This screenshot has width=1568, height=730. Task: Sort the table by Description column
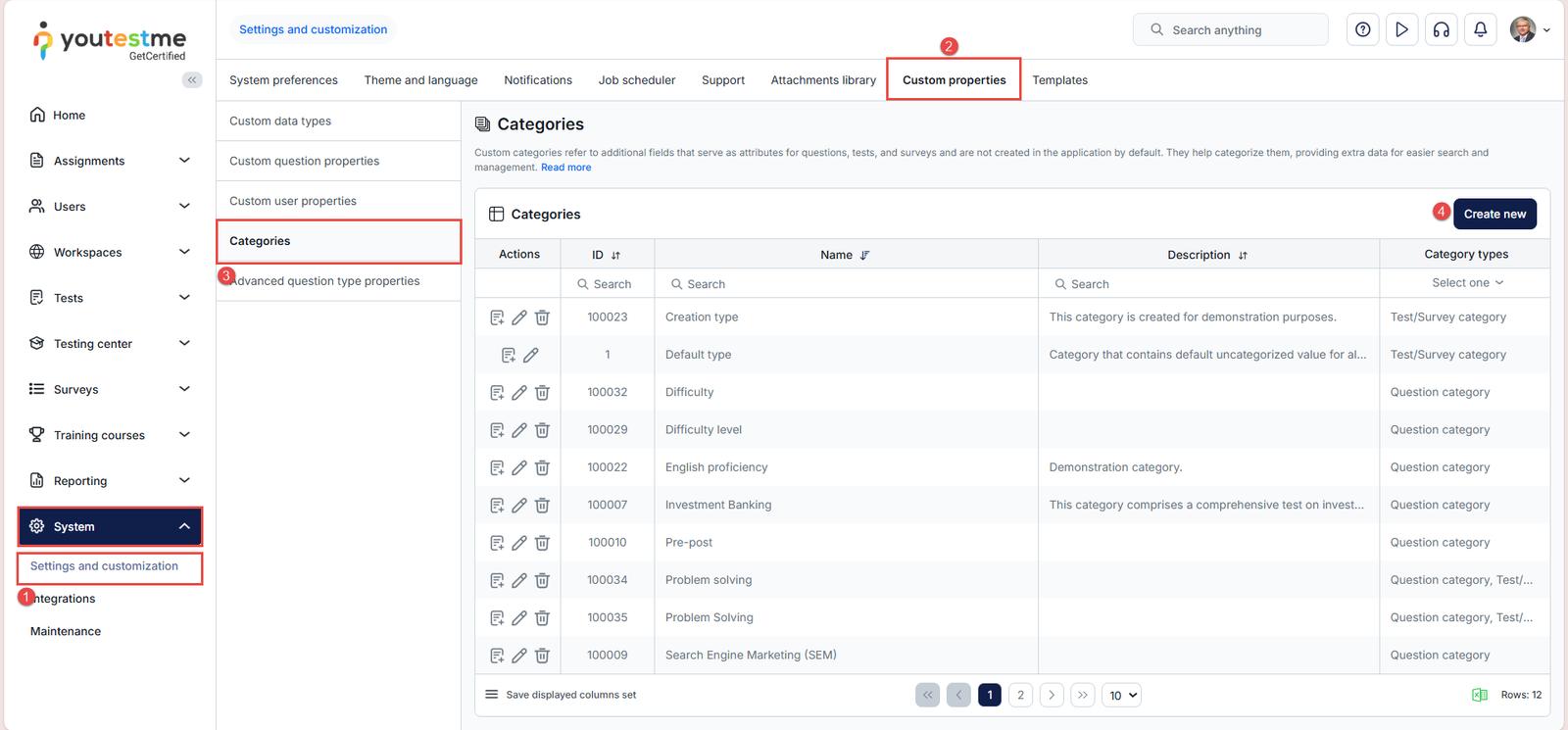1243,255
